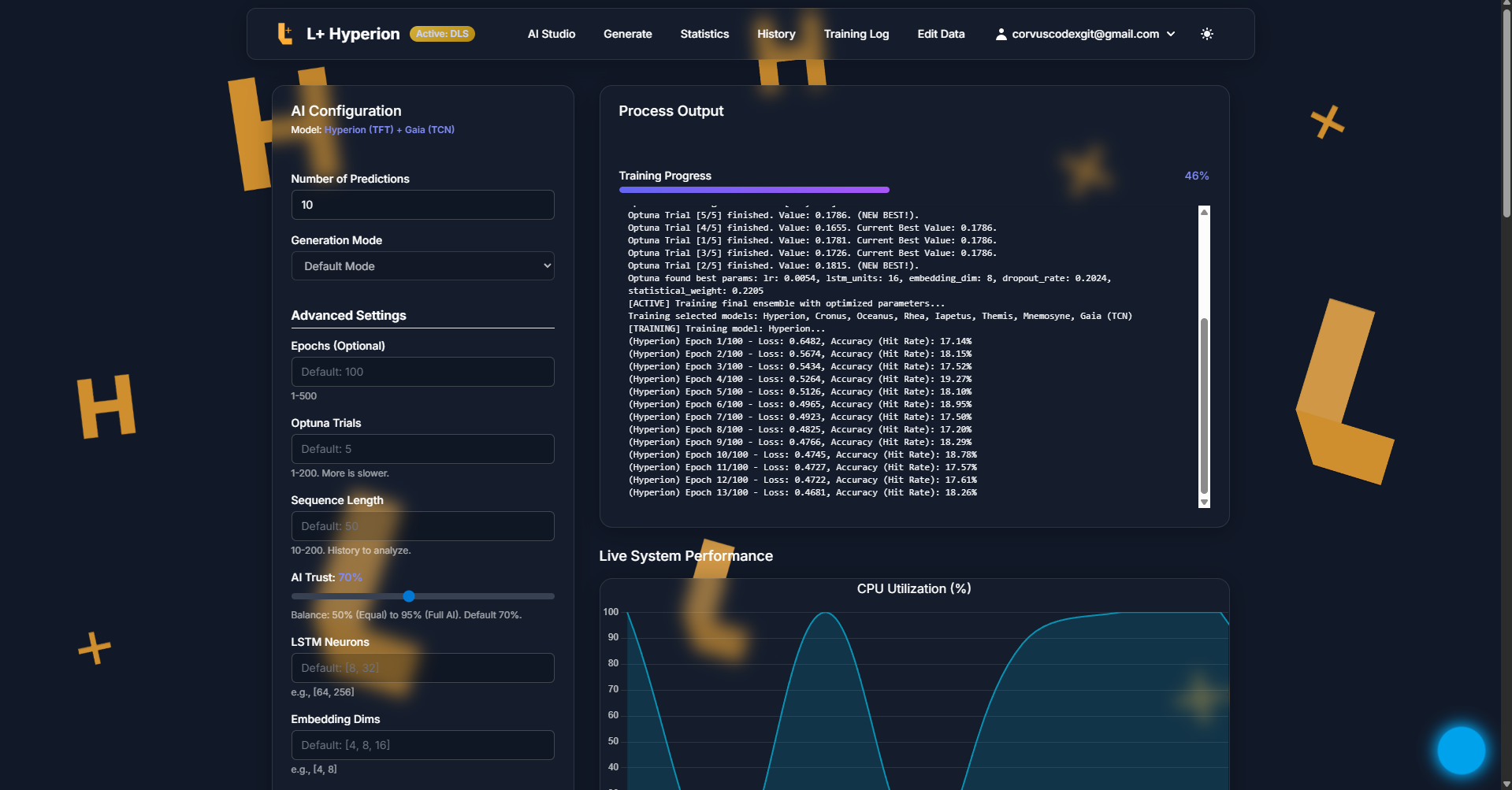Open the History page
This screenshot has width=1512, height=790.
(x=775, y=34)
